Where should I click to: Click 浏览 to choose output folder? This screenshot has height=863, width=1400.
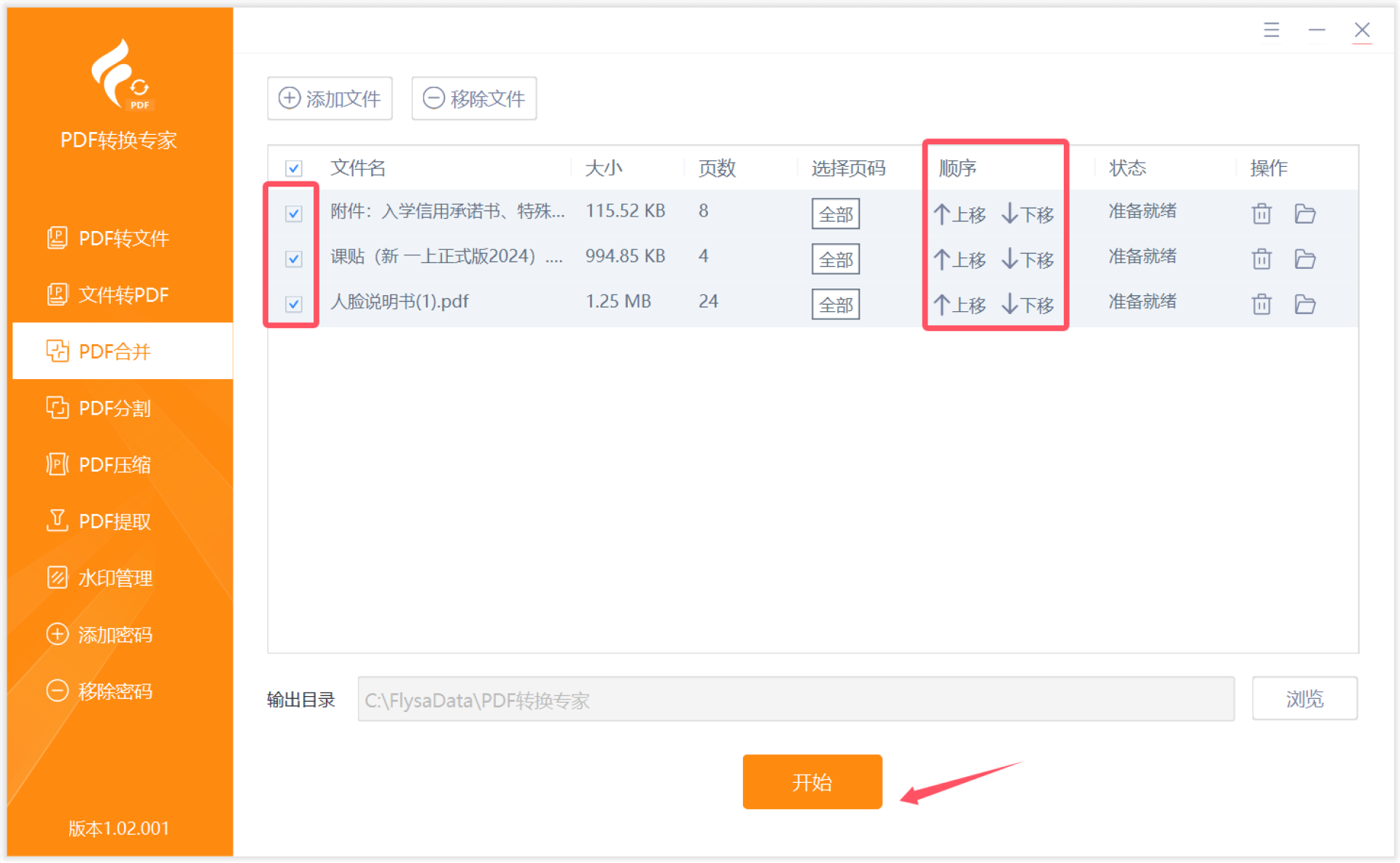[1304, 699]
